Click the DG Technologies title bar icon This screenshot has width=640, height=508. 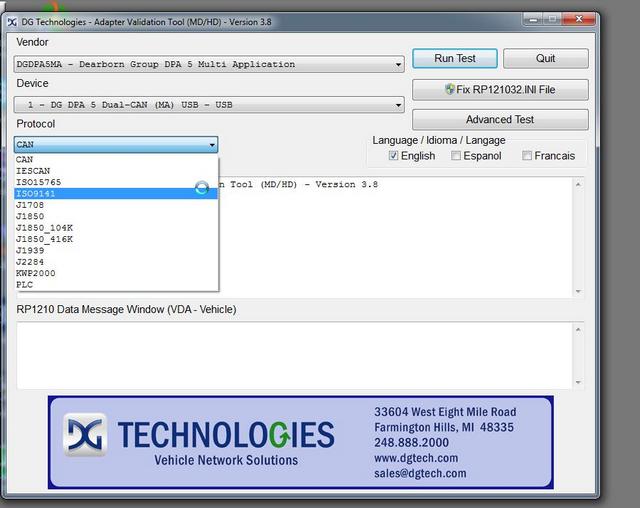point(12,22)
